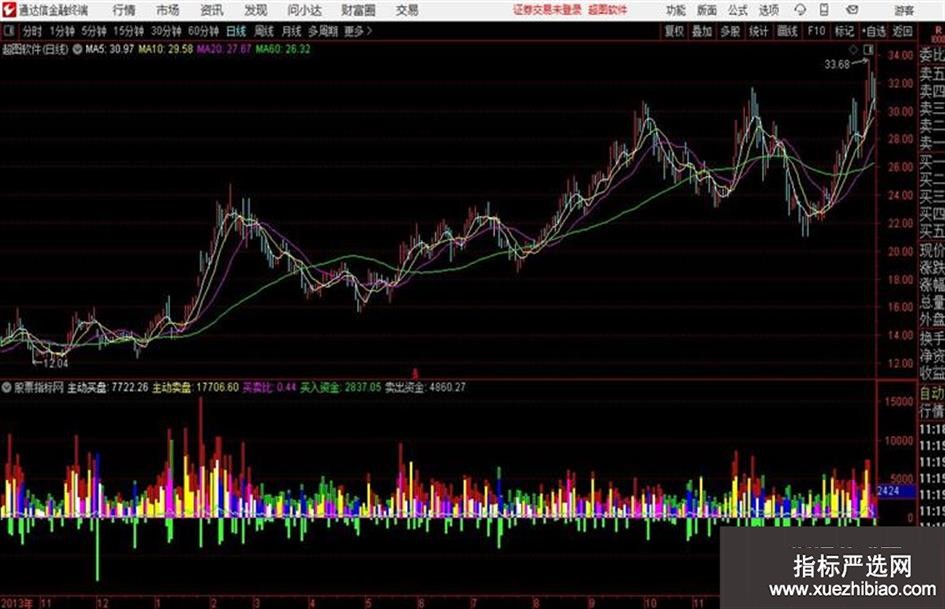Open the 资讯 menu
The width and height of the screenshot is (945, 609).
(x=212, y=10)
